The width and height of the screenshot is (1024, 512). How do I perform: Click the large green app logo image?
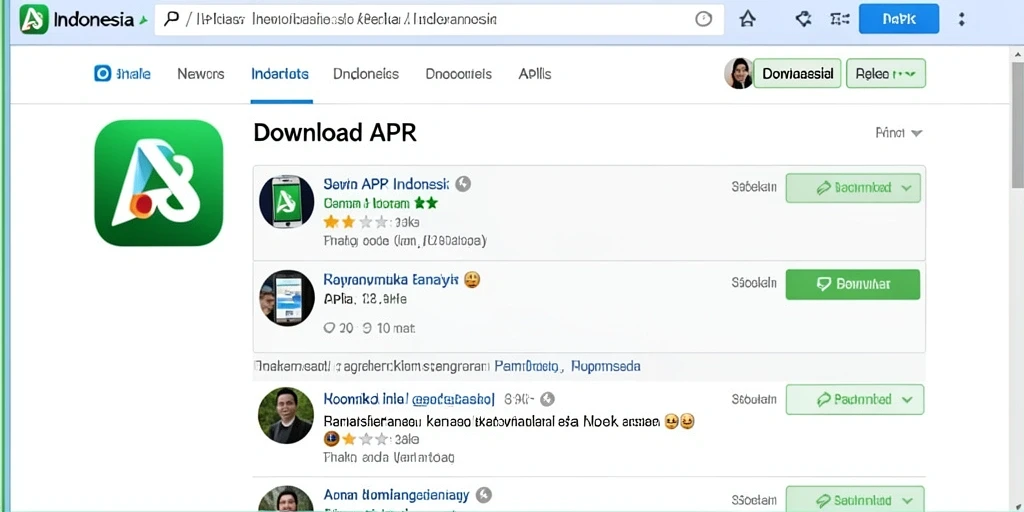pyautogui.click(x=159, y=183)
